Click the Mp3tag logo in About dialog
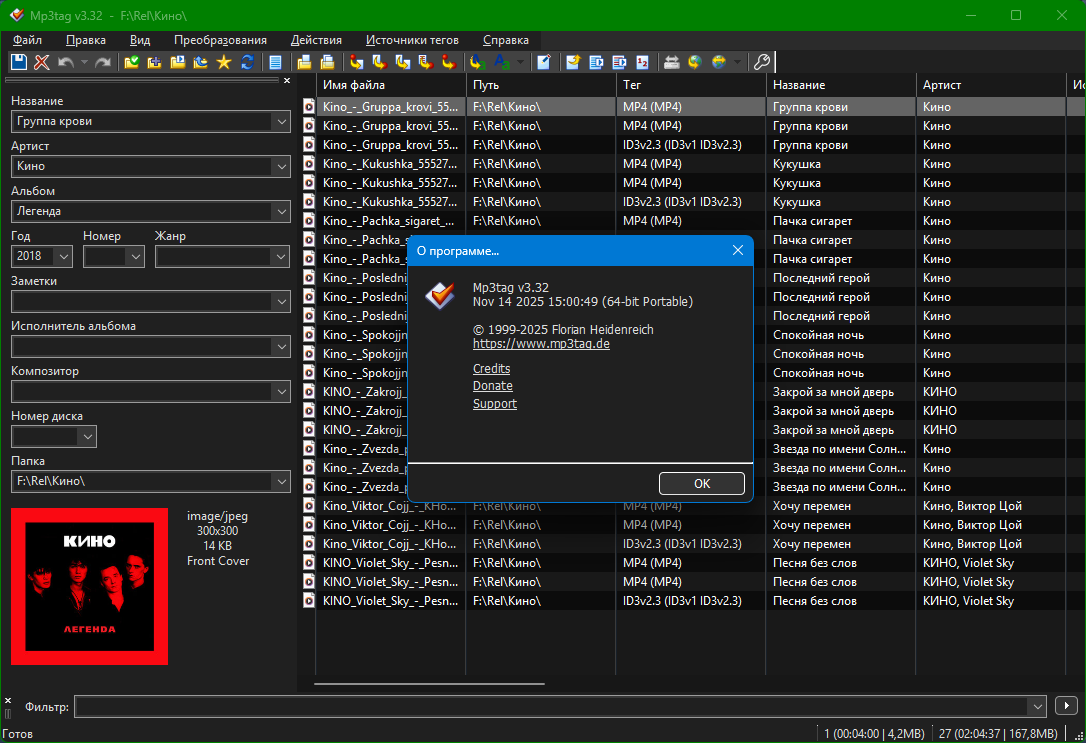 pos(439,295)
